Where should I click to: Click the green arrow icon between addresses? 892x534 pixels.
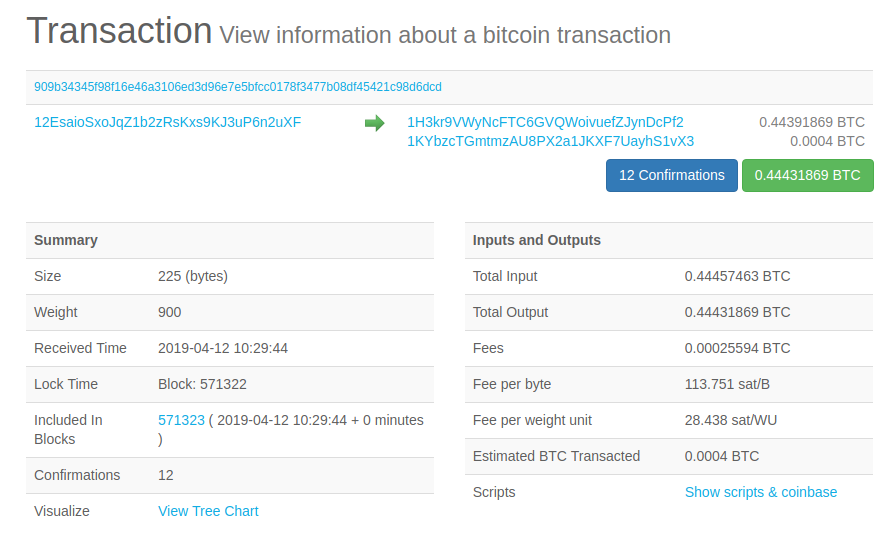pyautogui.click(x=374, y=123)
